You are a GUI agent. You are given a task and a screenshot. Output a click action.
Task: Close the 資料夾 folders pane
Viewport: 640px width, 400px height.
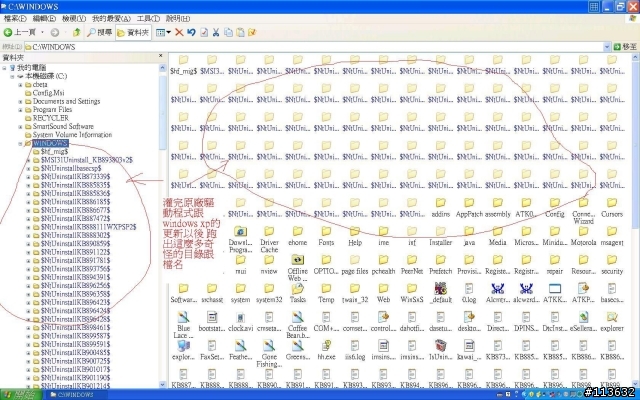160,56
